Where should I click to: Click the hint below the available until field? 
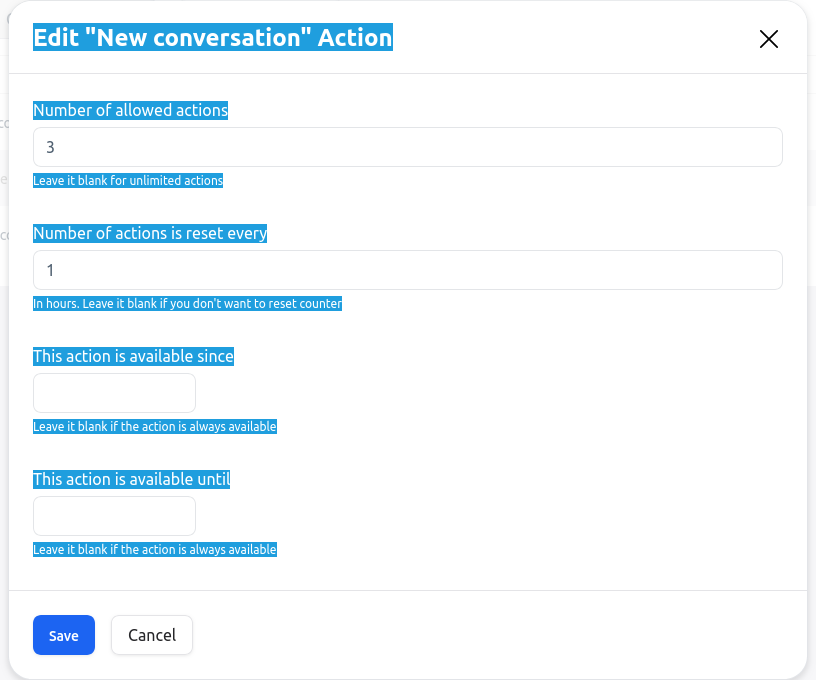(x=155, y=550)
